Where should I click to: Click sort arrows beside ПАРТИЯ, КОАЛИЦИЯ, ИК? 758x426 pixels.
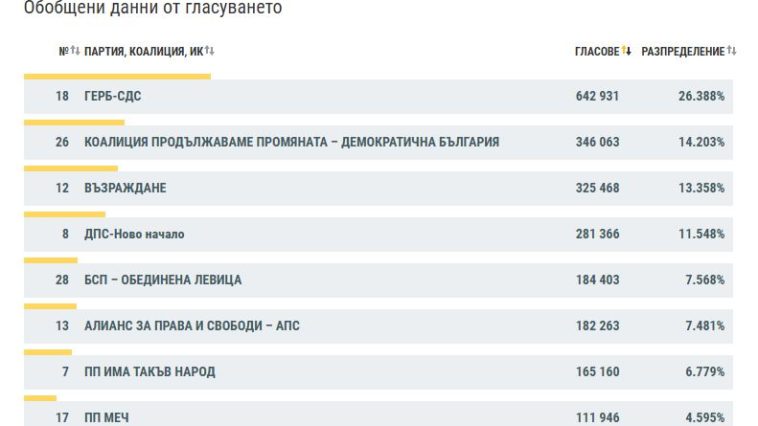point(210,51)
